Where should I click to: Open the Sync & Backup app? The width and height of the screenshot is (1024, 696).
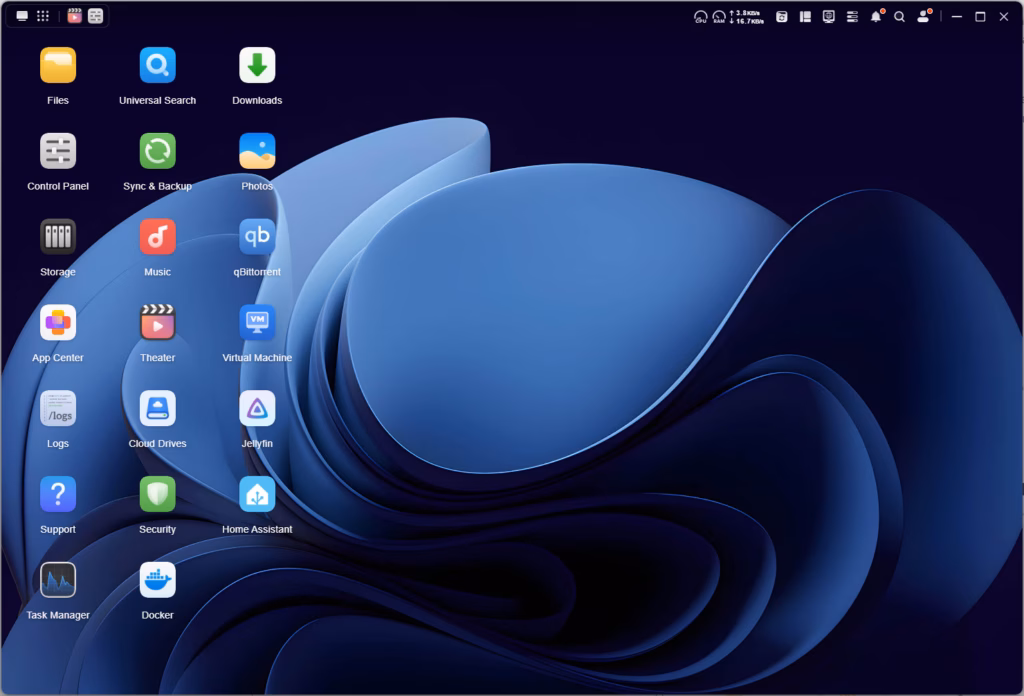[x=157, y=152]
